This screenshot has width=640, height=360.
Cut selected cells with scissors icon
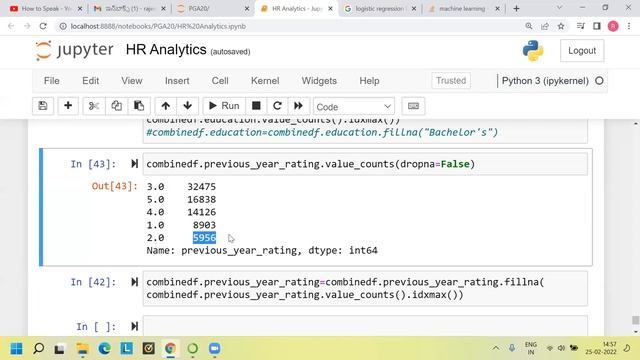coord(94,106)
